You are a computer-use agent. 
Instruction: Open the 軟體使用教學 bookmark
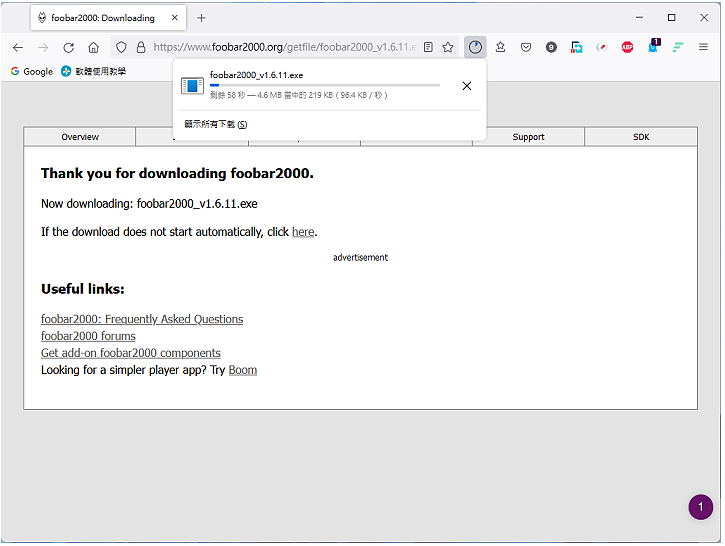pos(93,72)
